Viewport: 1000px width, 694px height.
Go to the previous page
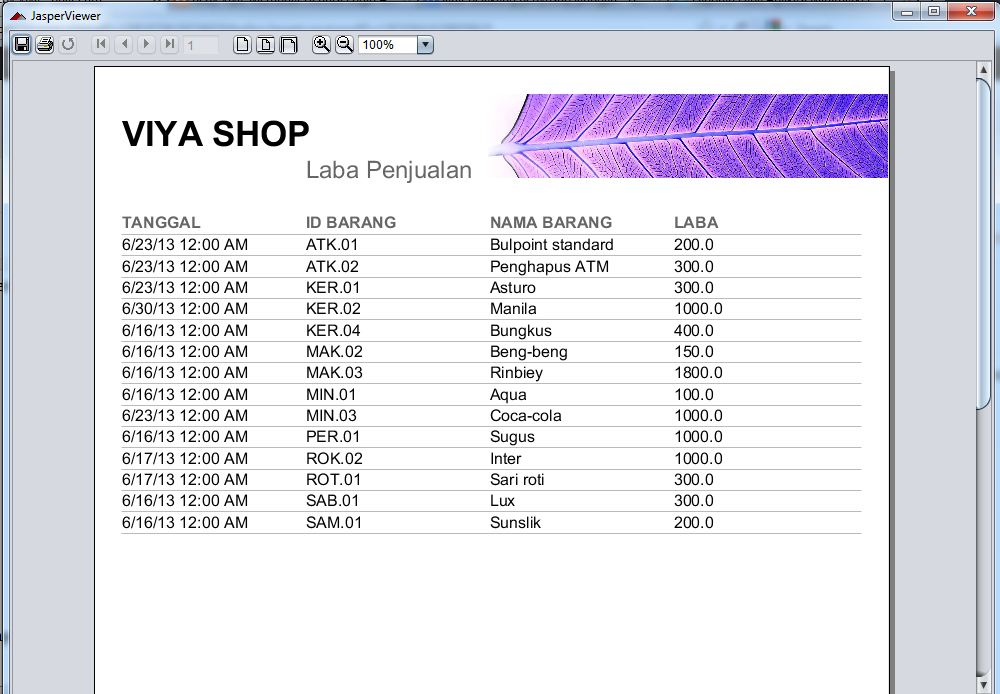tap(124, 44)
